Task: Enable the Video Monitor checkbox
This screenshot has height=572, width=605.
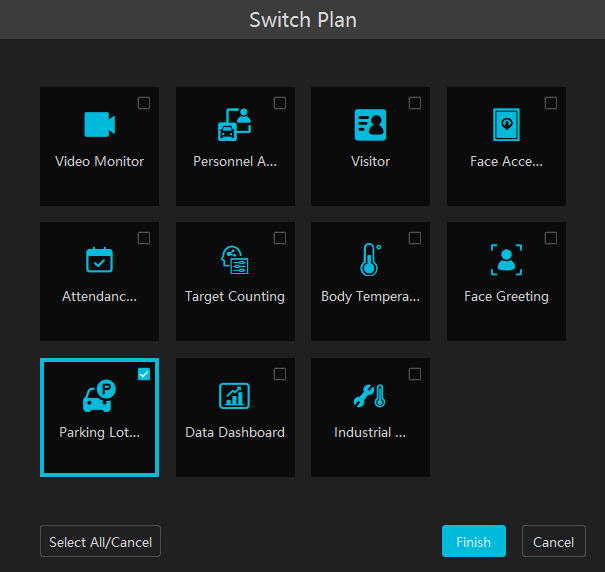Action: 144,103
